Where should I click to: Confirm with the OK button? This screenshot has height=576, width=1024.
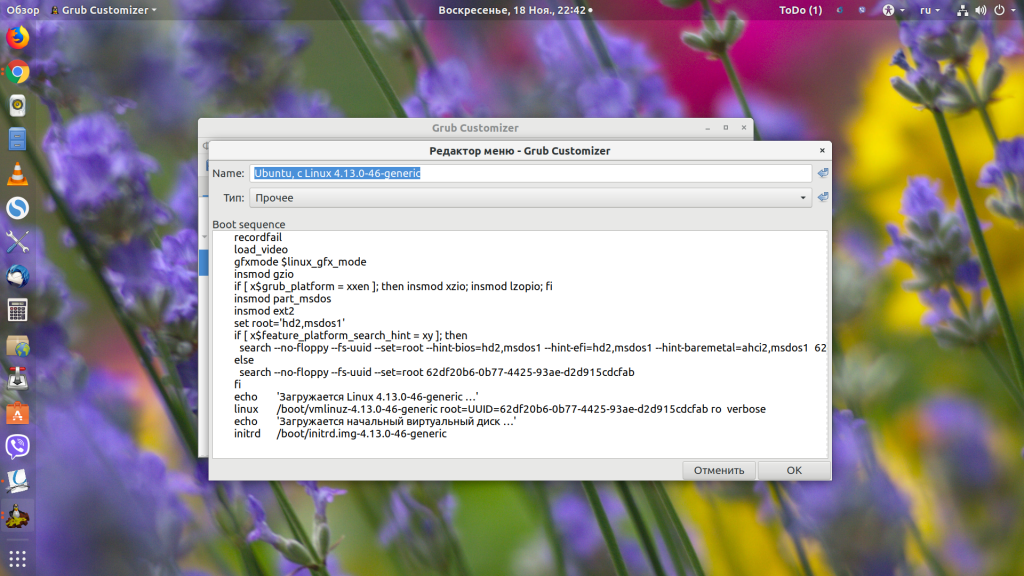pos(793,470)
